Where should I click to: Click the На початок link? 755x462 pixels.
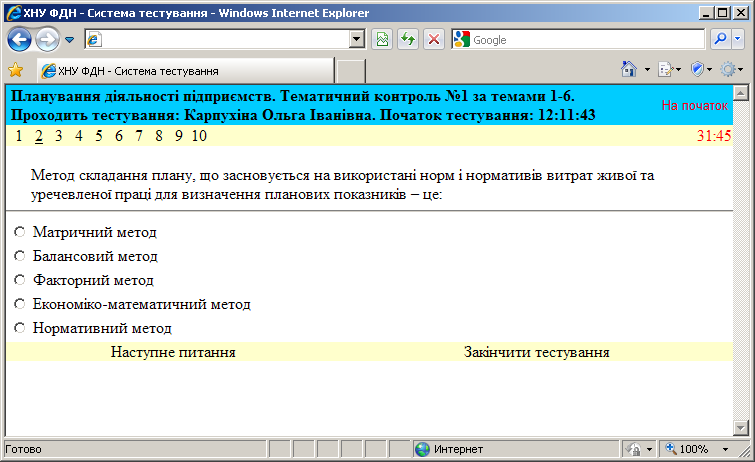tap(694, 106)
